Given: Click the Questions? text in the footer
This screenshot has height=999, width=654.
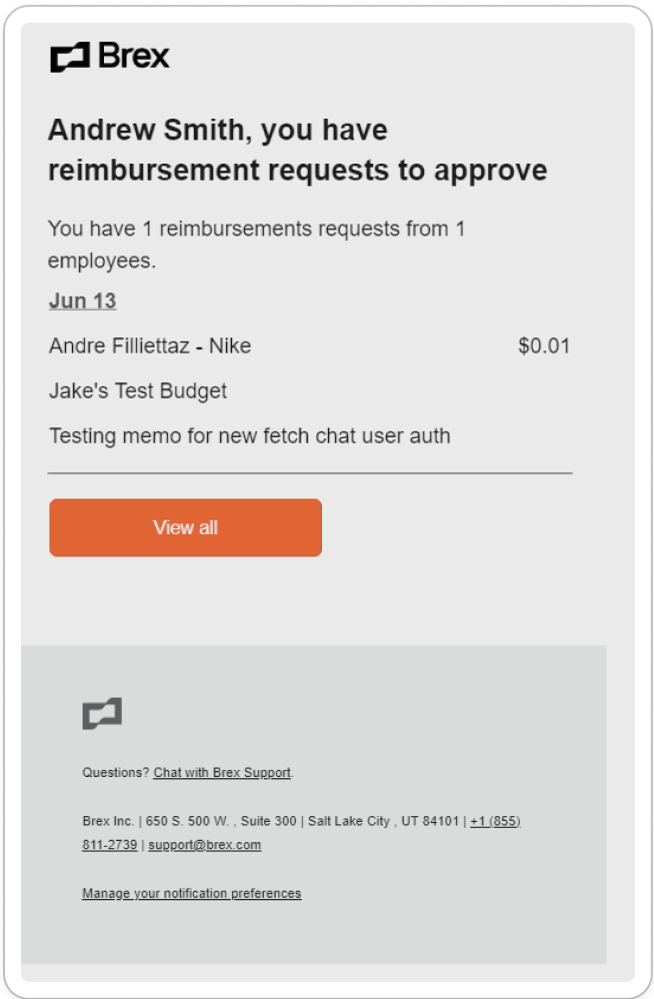Looking at the screenshot, I should tap(115, 773).
